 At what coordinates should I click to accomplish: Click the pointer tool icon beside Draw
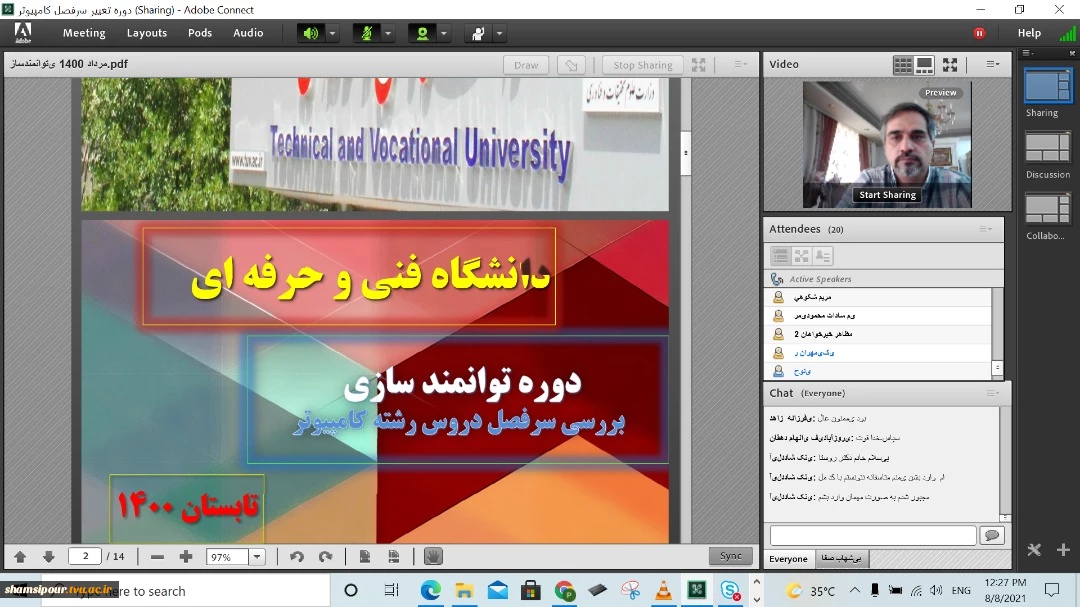pos(571,65)
